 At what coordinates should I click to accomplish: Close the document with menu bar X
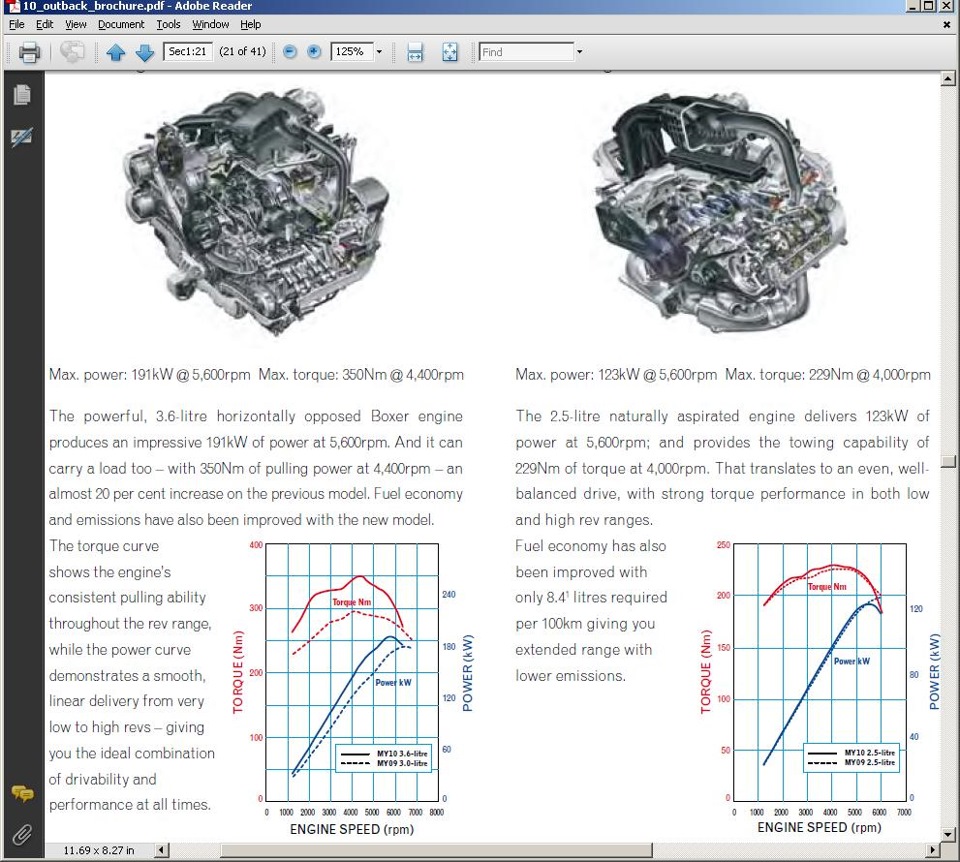pos(947,25)
